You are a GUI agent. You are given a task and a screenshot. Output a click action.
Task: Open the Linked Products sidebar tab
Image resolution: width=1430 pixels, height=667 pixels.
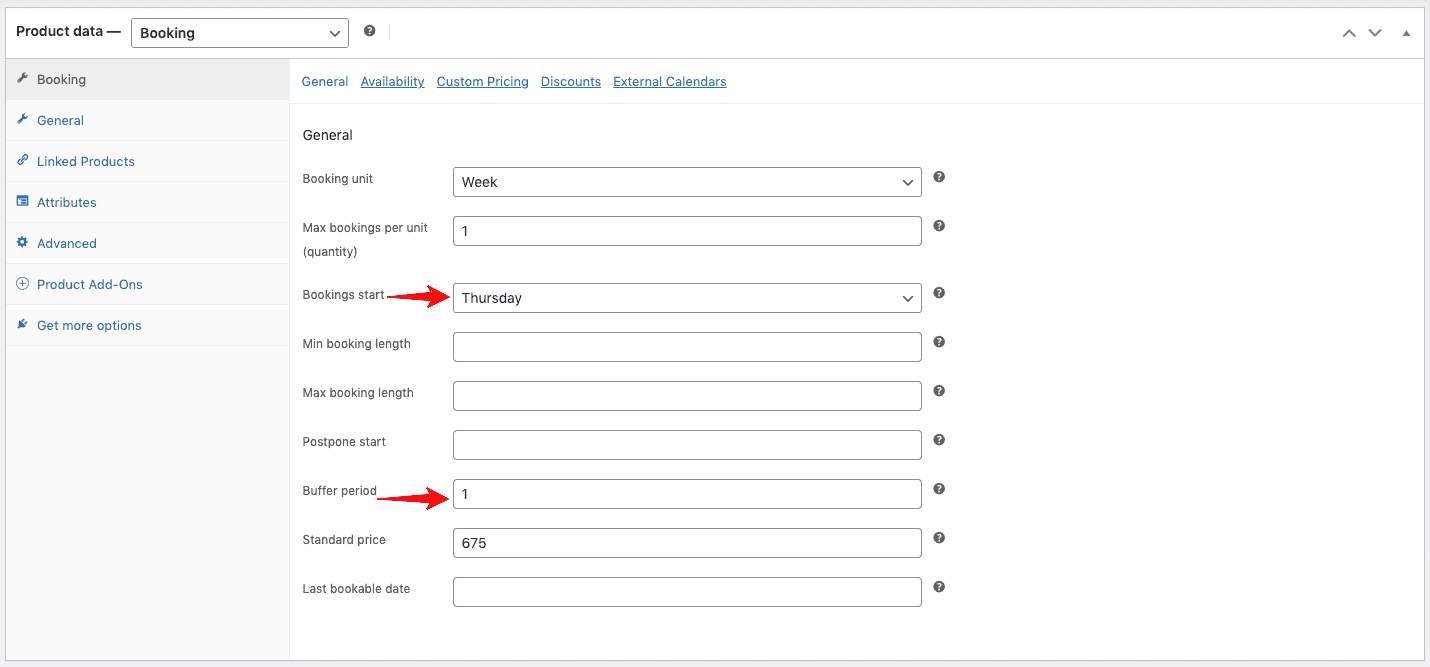147,161
